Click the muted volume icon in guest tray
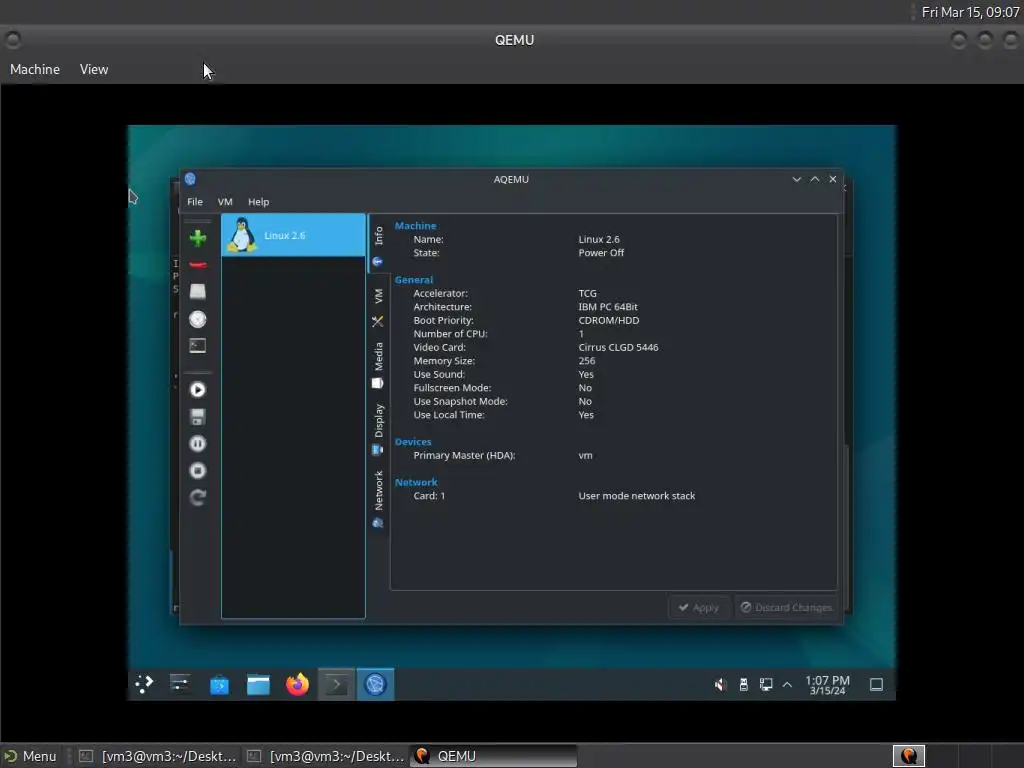This screenshot has width=1024, height=768. [720, 684]
